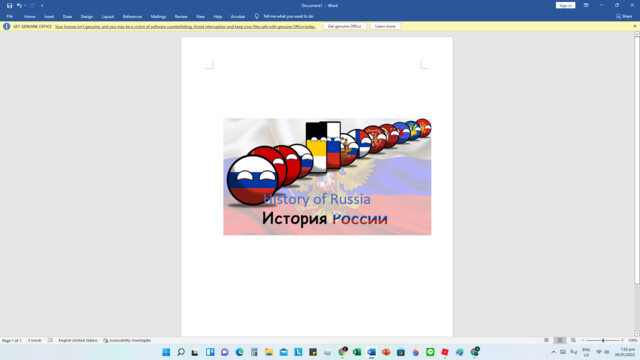Click English (United States) language indicator
Image resolution: width=640 pixels, height=360 pixels.
click(x=78, y=340)
